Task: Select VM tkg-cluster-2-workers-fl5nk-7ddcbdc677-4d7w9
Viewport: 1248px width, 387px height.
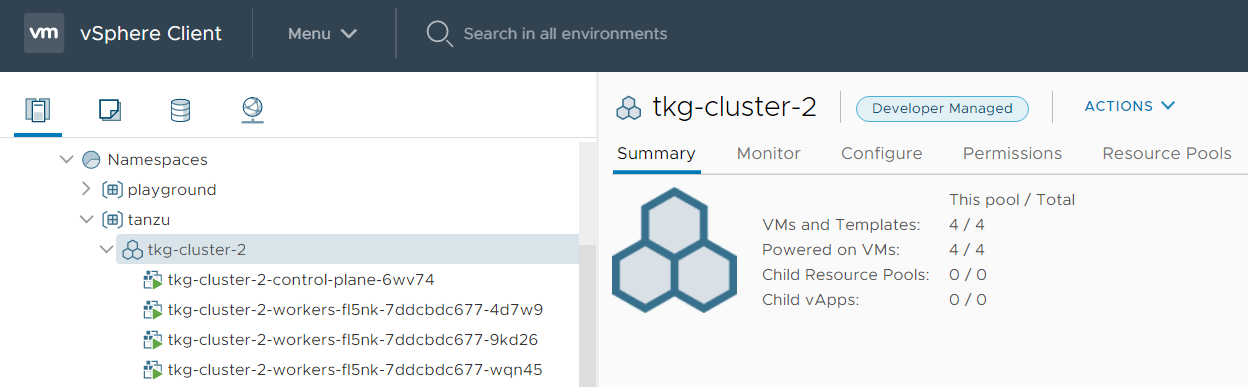Action: point(355,310)
